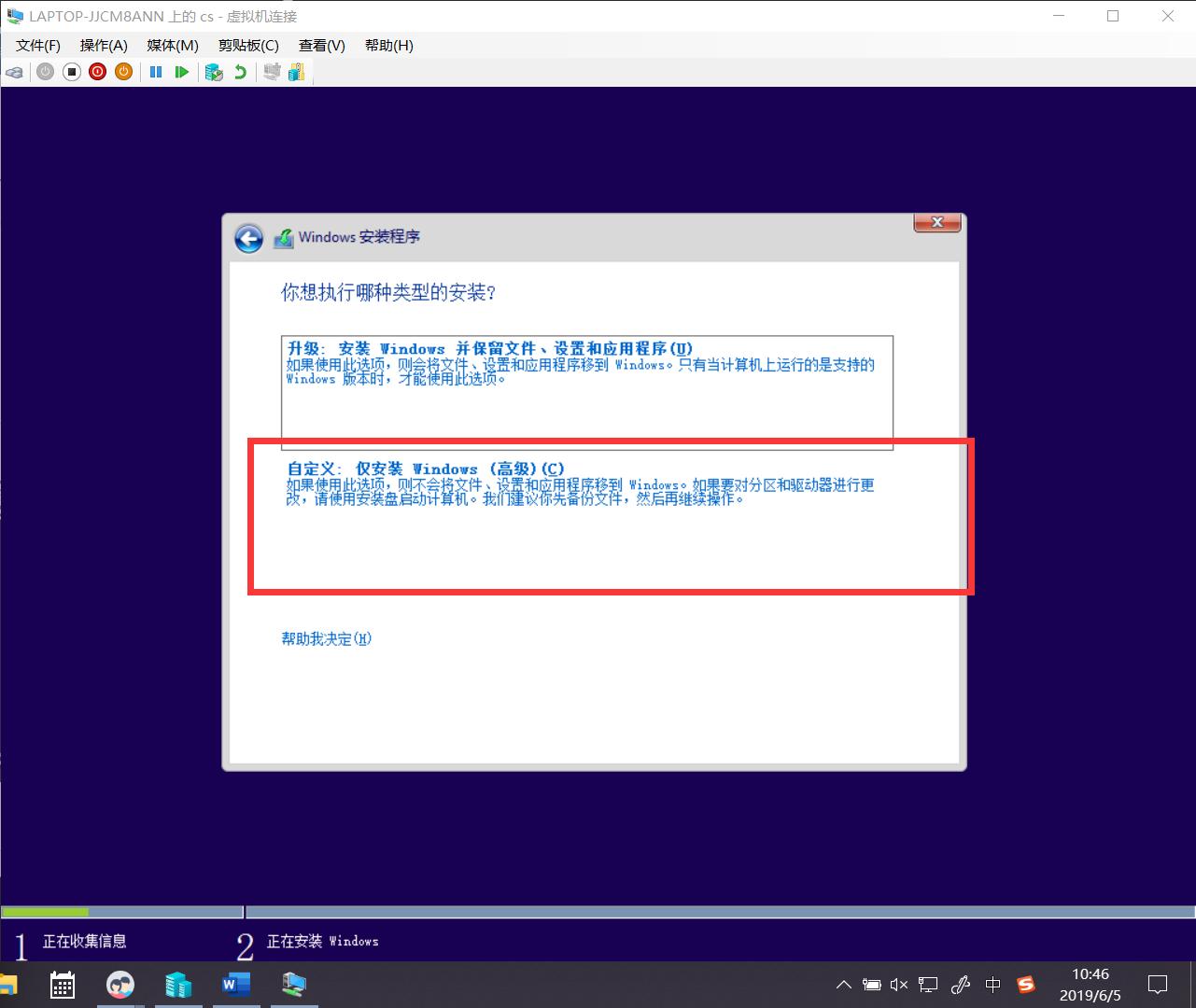Reset the virtual machine with green icon
The image size is (1196, 1008).
[x=182, y=72]
